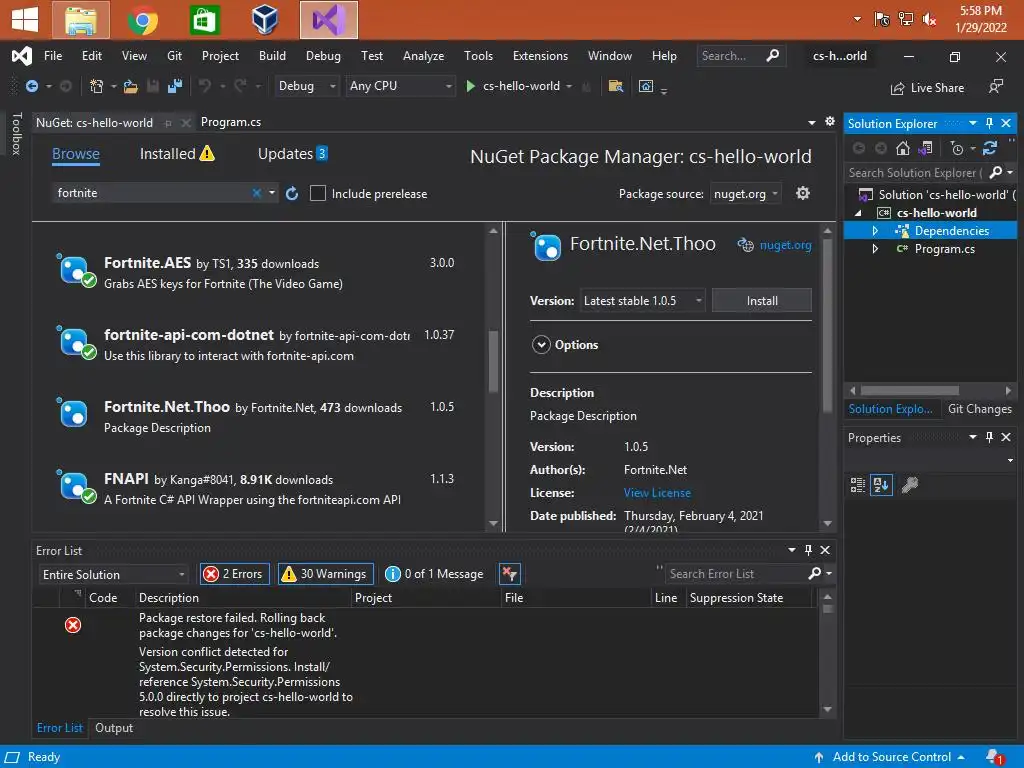
Task: Toggle the 30 Warnings filter
Action: [x=325, y=574]
